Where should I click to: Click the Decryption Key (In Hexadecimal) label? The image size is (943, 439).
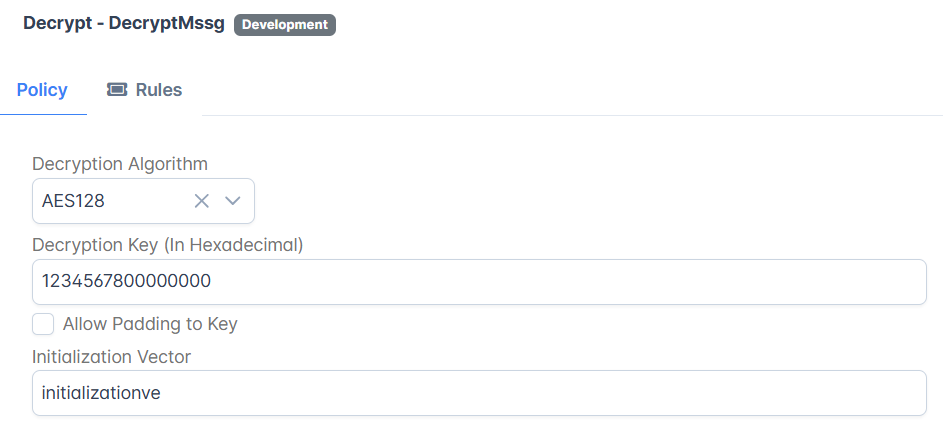[168, 245]
